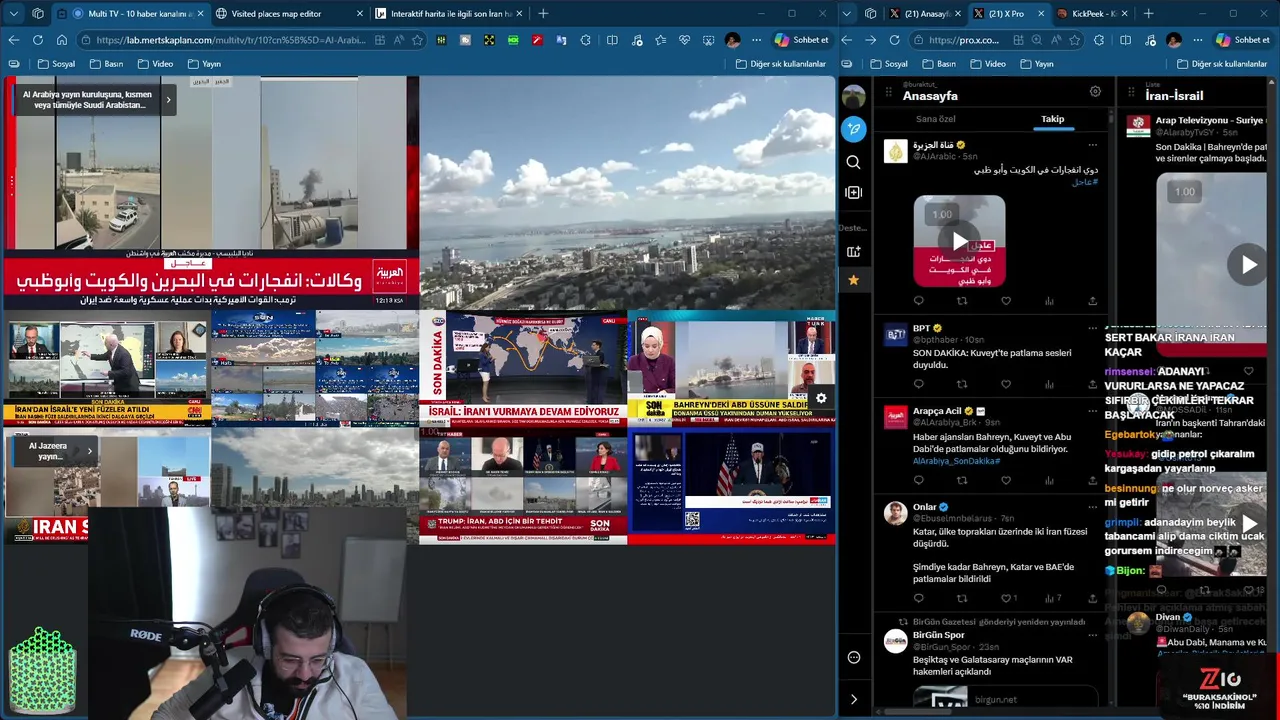Open tab actions chevron in left browser

click(x=14, y=14)
